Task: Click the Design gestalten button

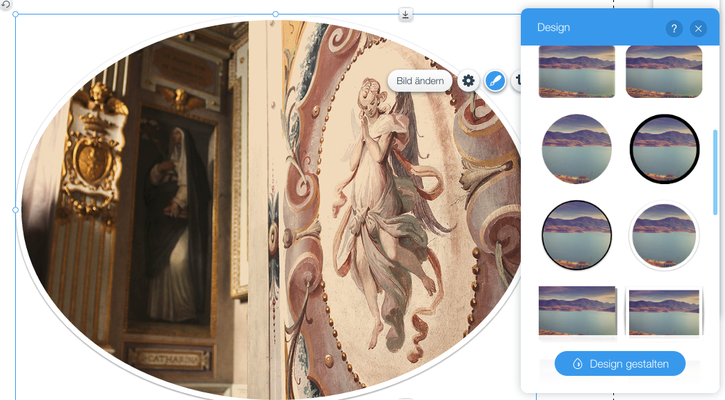Action: [620, 363]
